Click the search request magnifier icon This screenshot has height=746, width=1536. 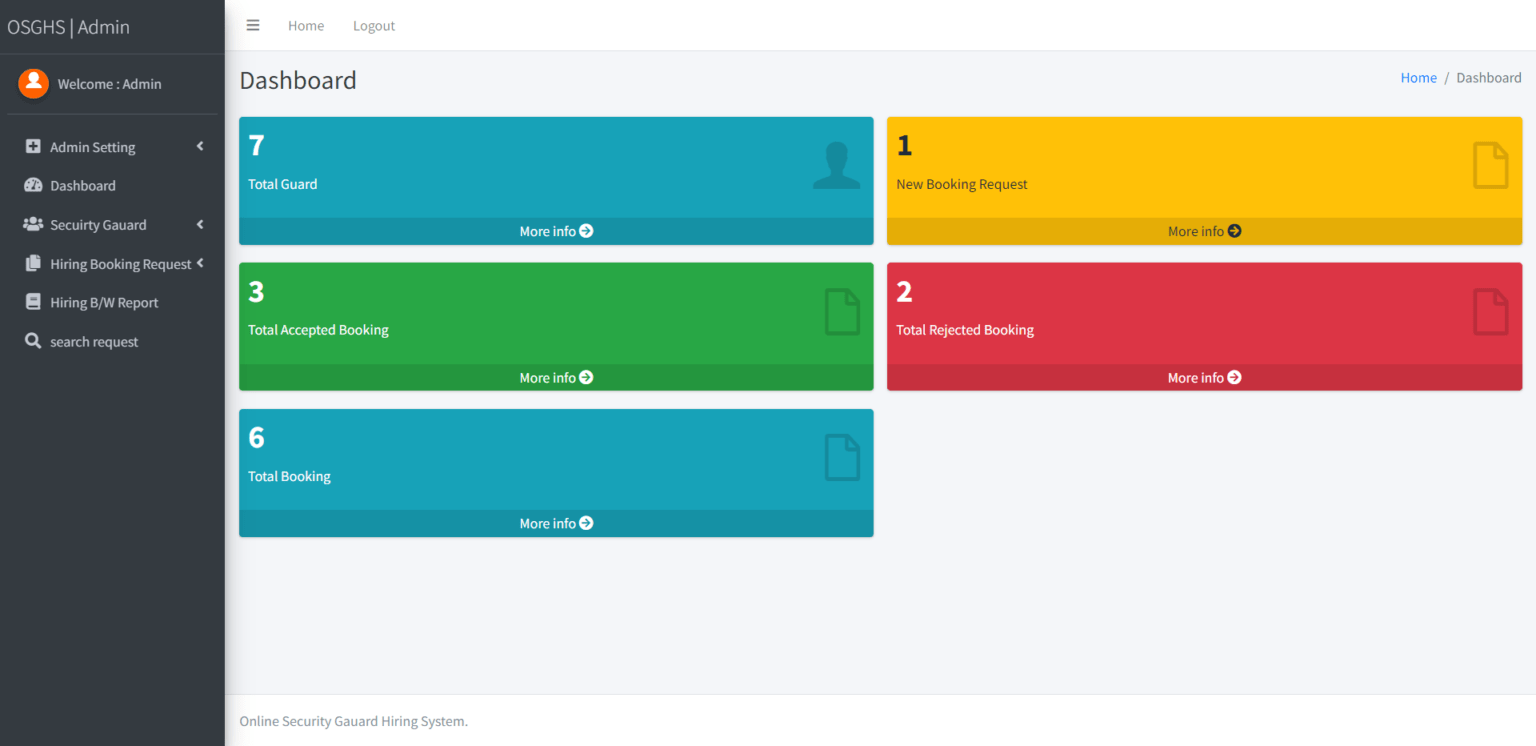[33, 341]
